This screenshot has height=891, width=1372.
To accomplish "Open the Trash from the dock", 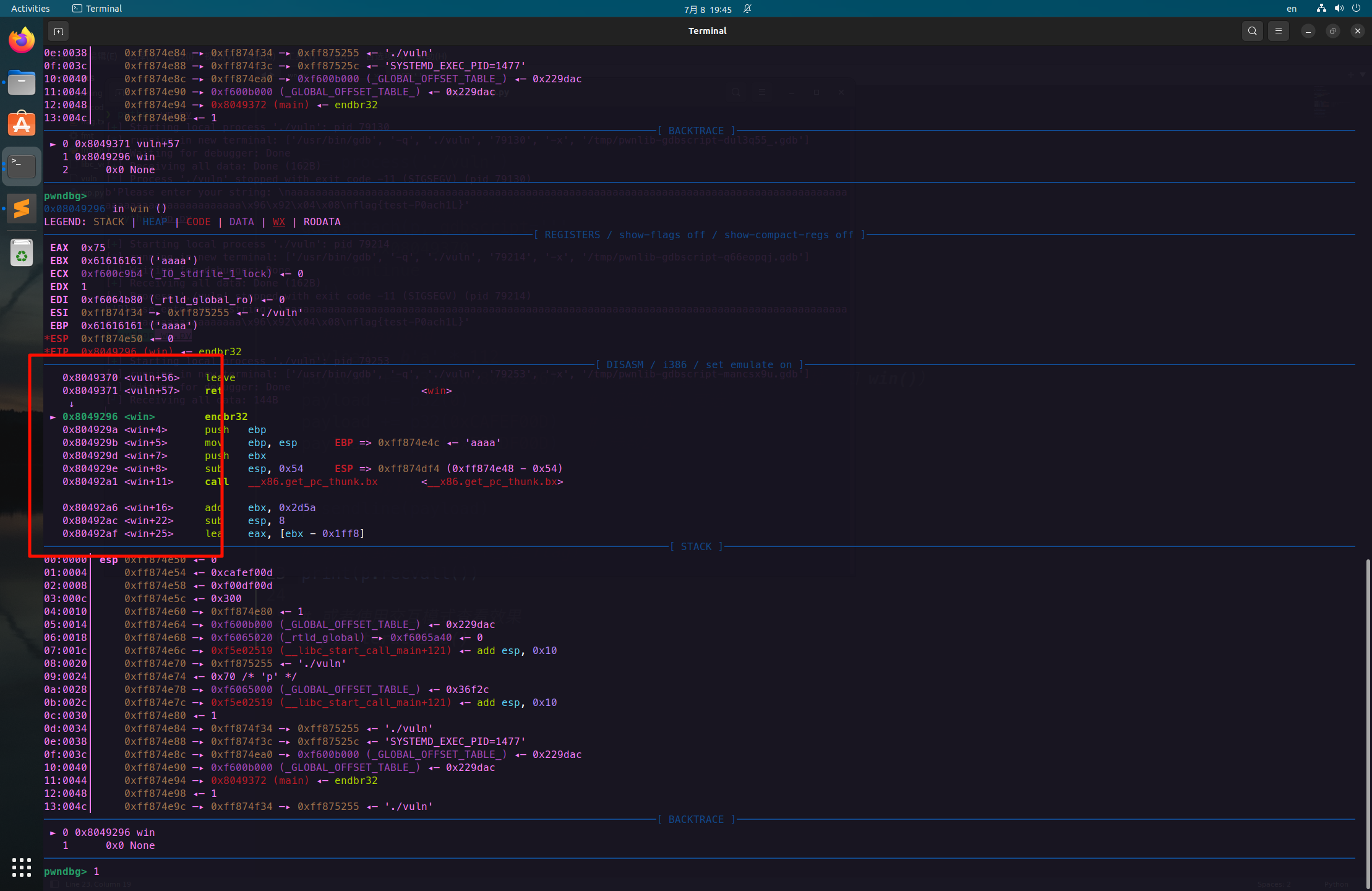I will coord(22,252).
